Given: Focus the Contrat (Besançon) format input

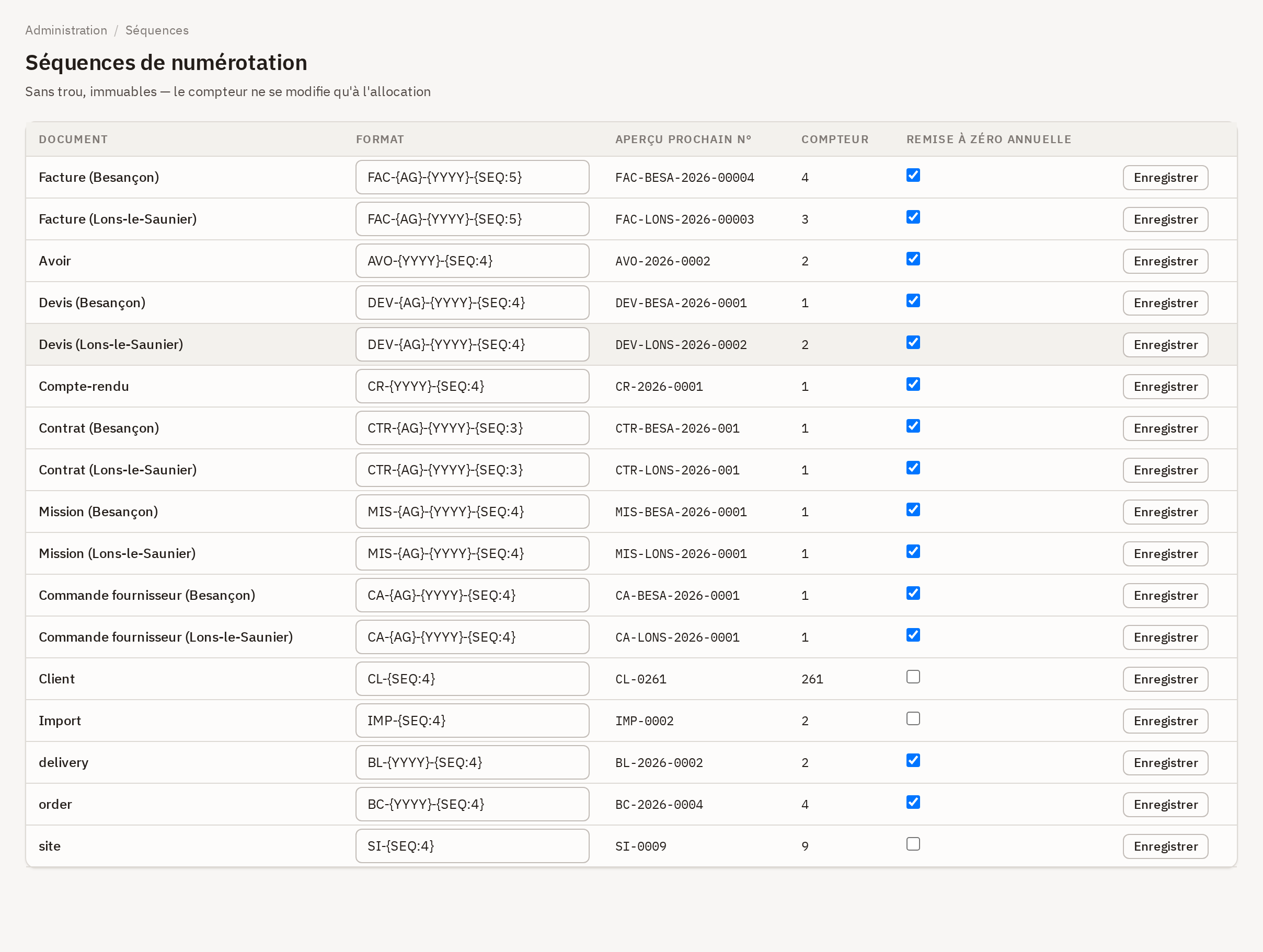Looking at the screenshot, I should pos(472,428).
